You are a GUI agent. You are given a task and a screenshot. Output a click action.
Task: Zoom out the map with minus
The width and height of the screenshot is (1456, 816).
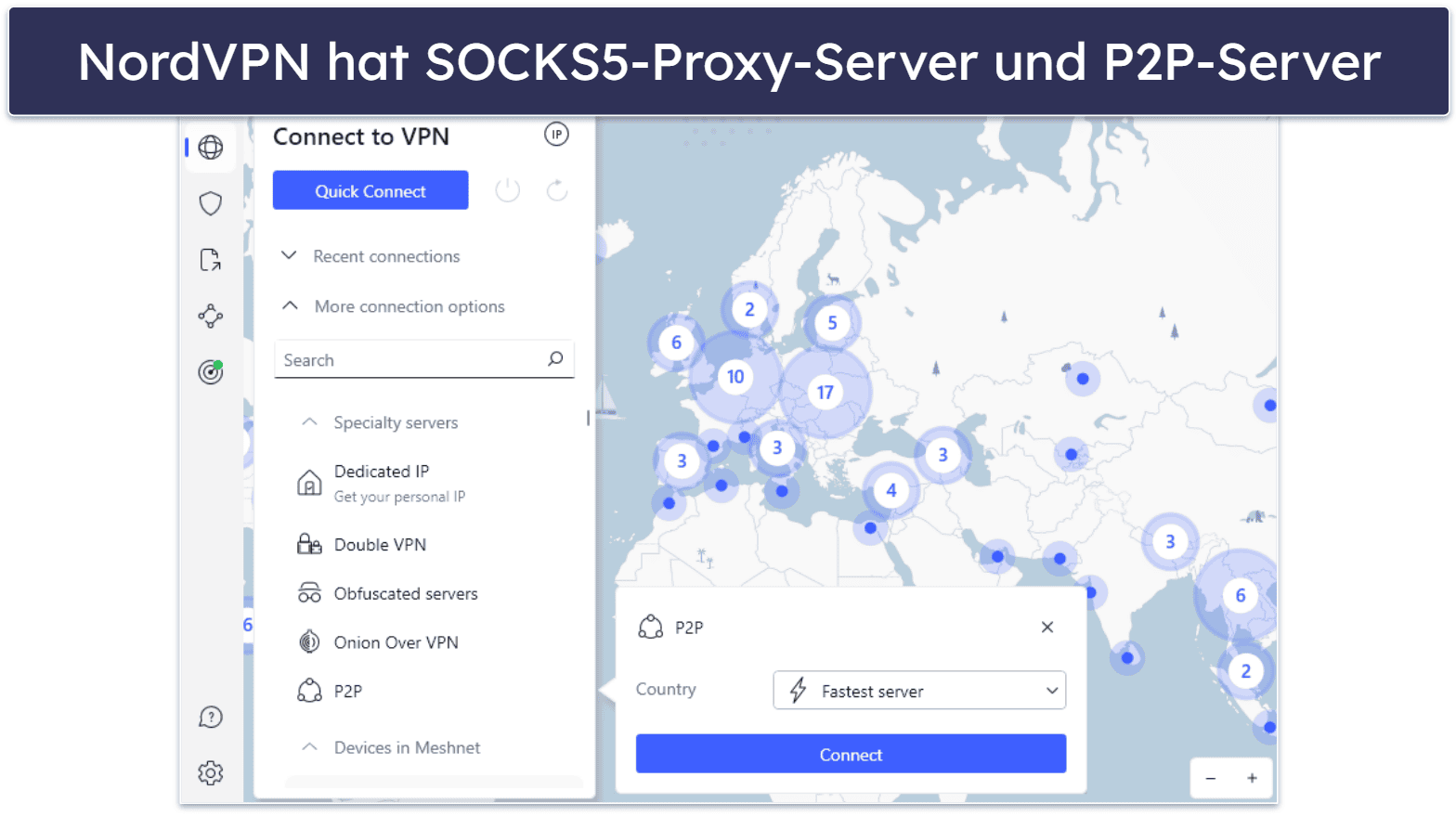tap(1211, 778)
